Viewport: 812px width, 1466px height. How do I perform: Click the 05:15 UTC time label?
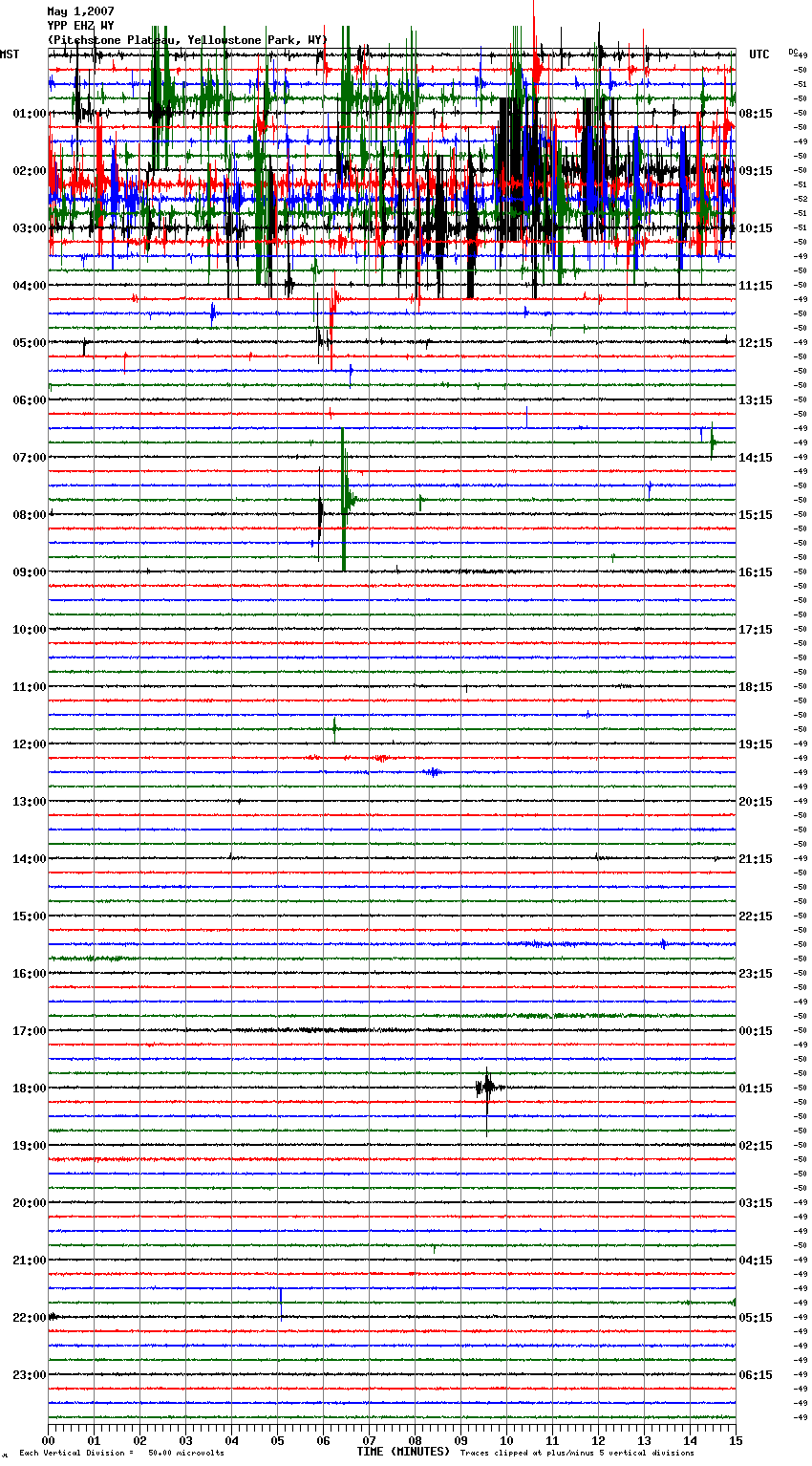coord(756,1318)
